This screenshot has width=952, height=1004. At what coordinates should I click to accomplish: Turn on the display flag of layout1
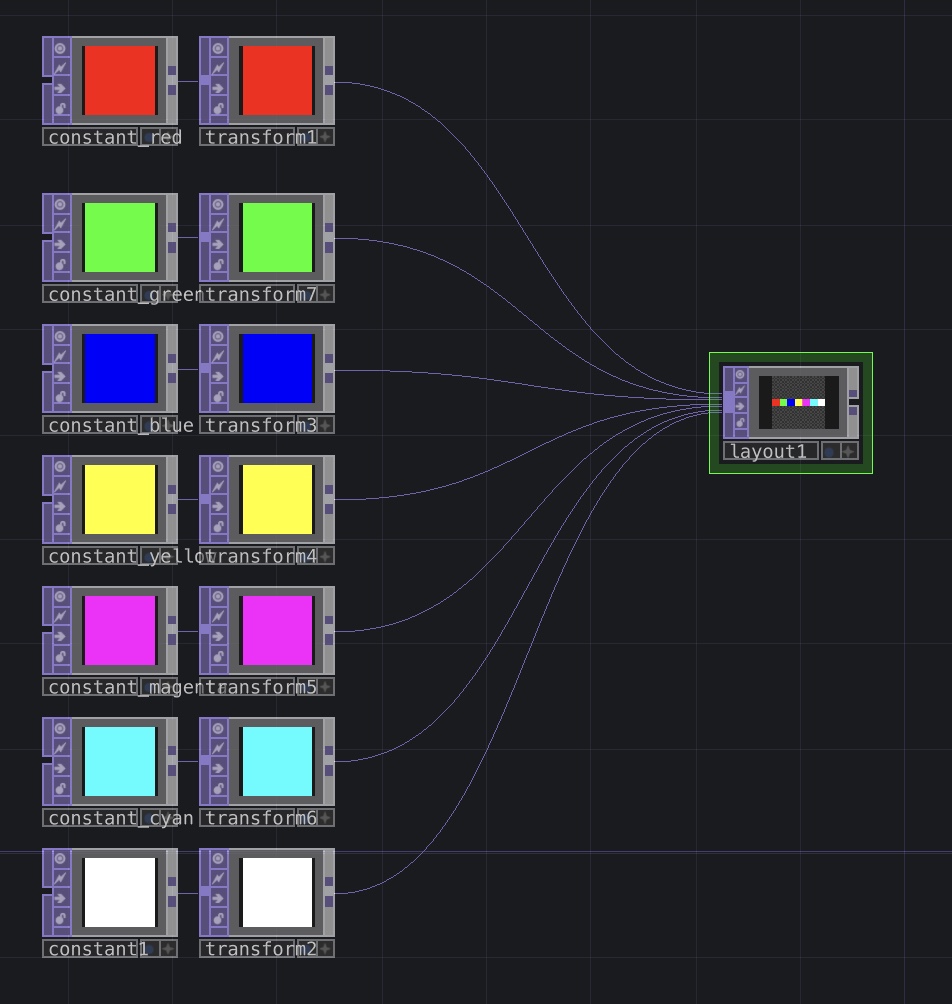coord(830,451)
